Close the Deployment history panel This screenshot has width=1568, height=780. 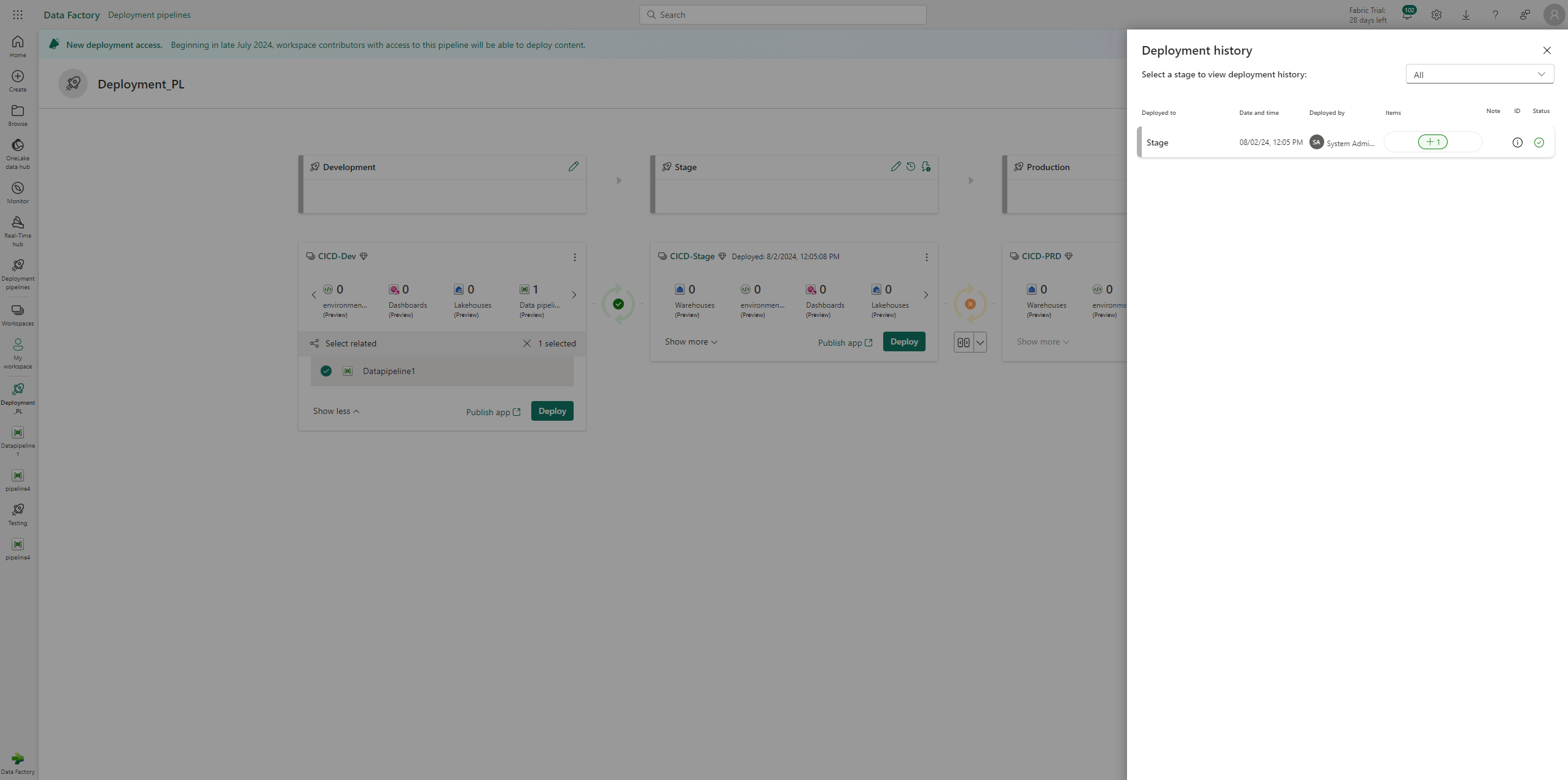(x=1547, y=50)
